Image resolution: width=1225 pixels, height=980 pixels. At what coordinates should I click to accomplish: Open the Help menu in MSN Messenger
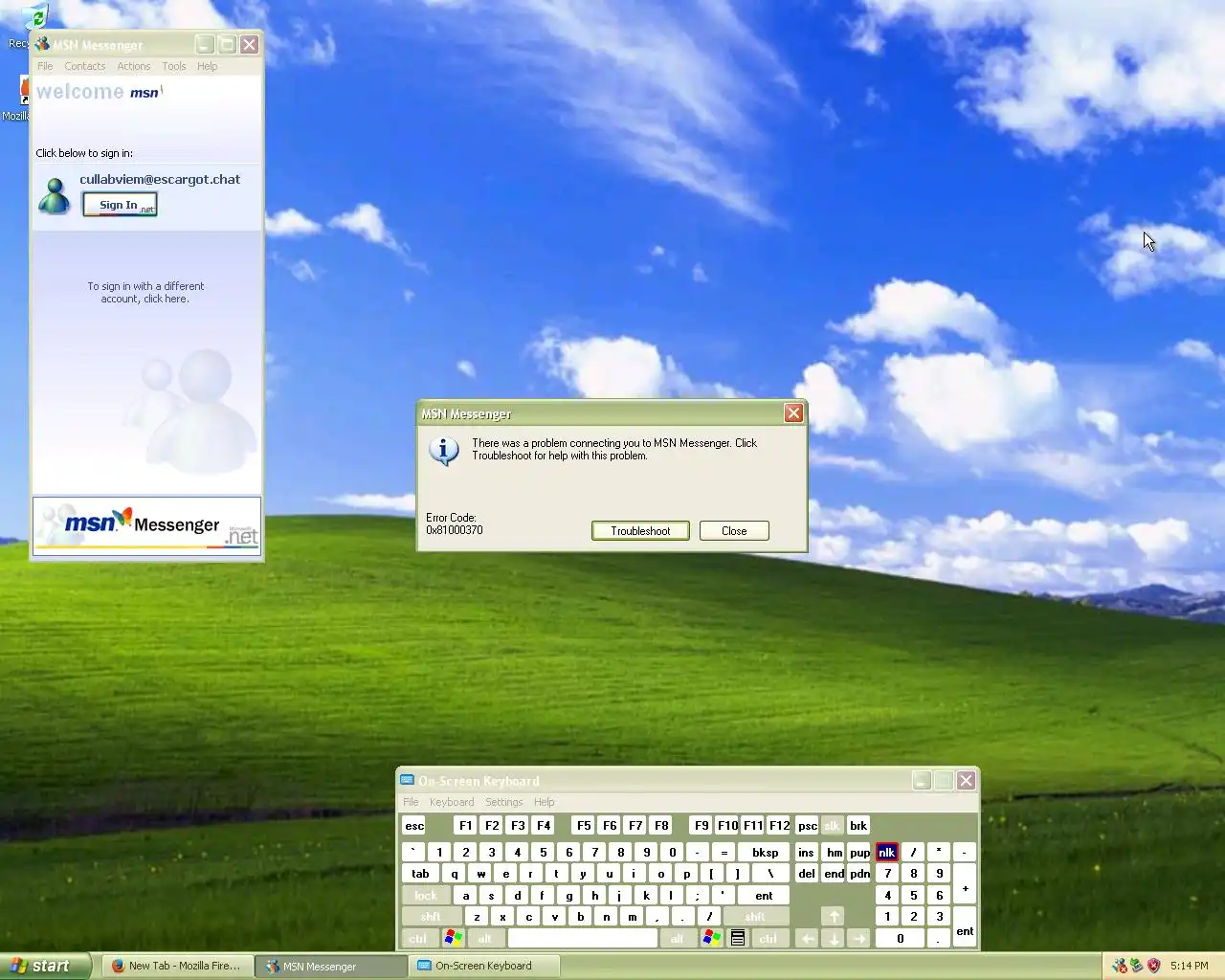coord(208,66)
